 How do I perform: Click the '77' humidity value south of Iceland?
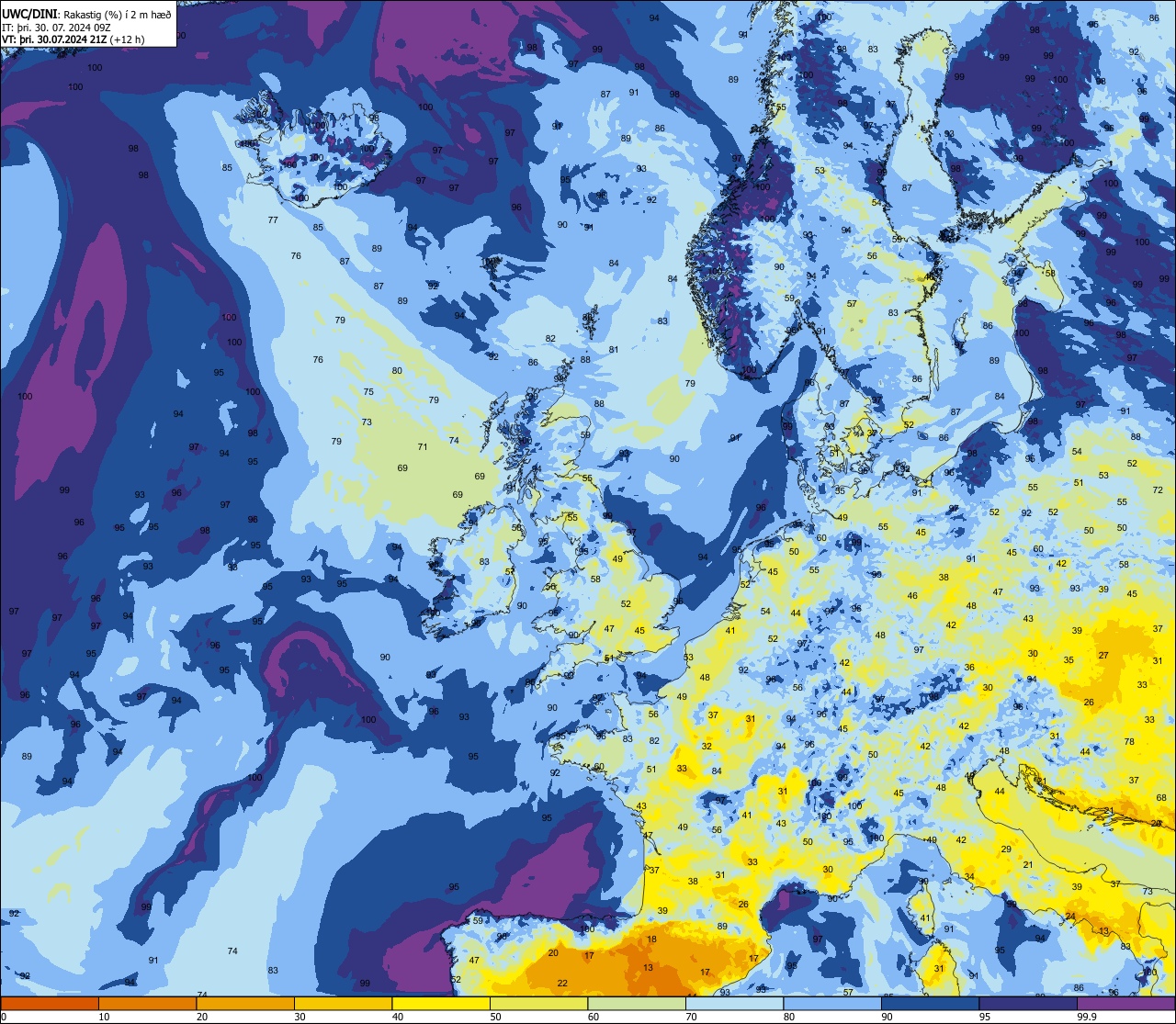(272, 220)
